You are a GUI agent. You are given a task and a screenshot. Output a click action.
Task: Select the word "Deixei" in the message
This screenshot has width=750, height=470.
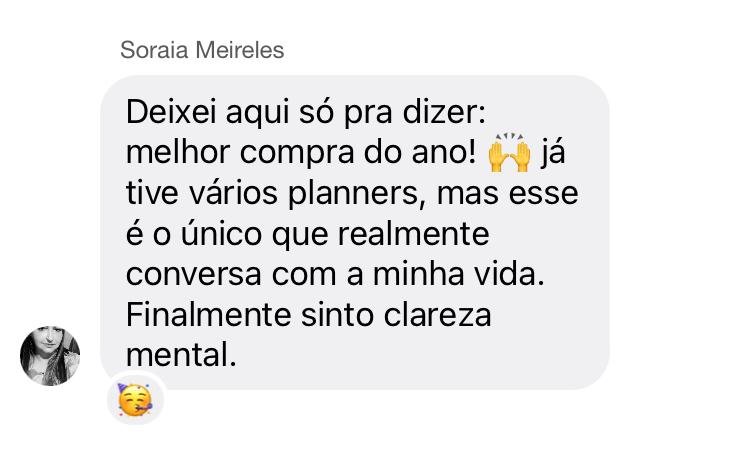[171, 112]
